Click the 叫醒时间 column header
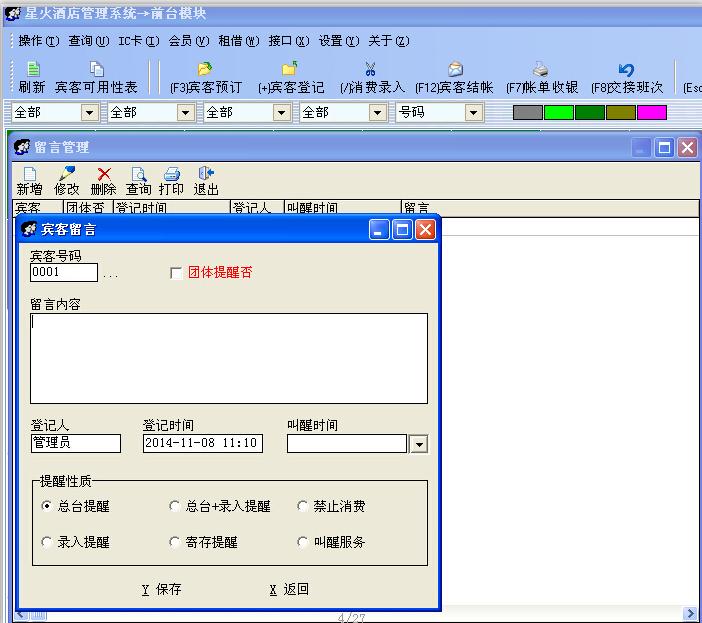The height and width of the screenshot is (623, 702). [342, 208]
